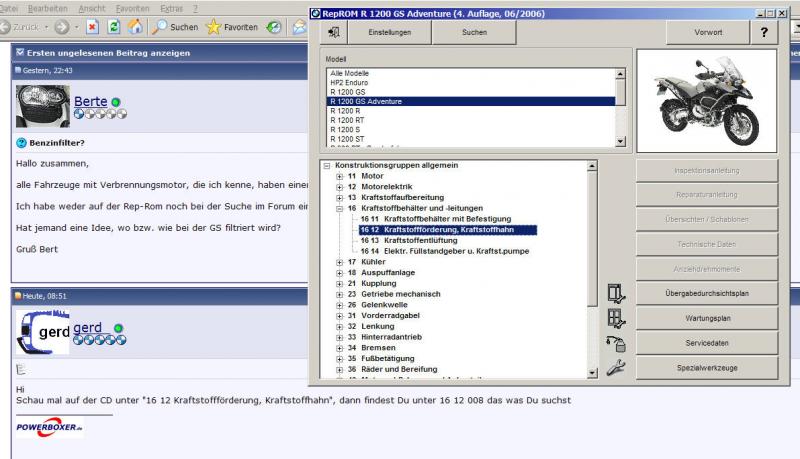The image size is (800, 459).
Task: Click the second checklist icon beside the tree
Action: [616, 319]
